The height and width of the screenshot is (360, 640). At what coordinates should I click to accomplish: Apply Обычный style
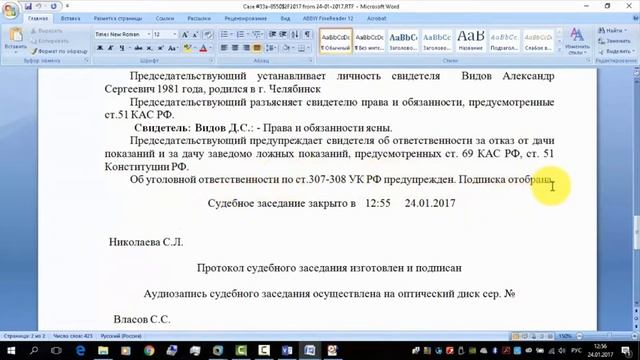coord(336,40)
